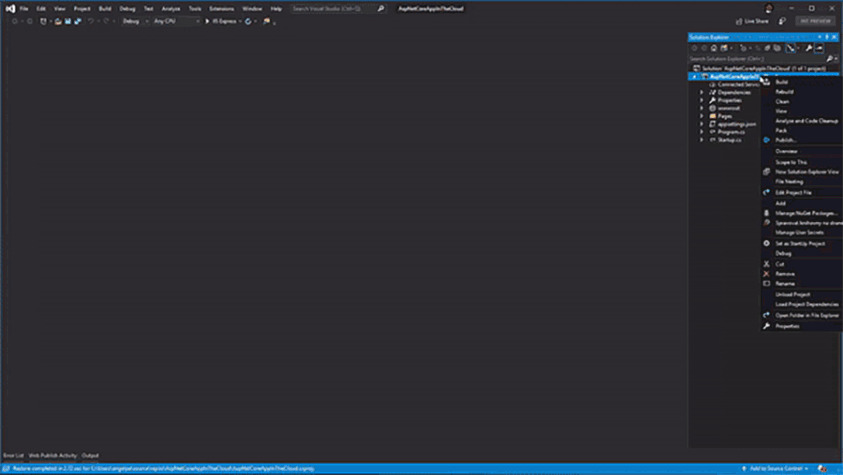Expand the Program.cs node
The height and width of the screenshot is (475, 843).
pyautogui.click(x=702, y=132)
